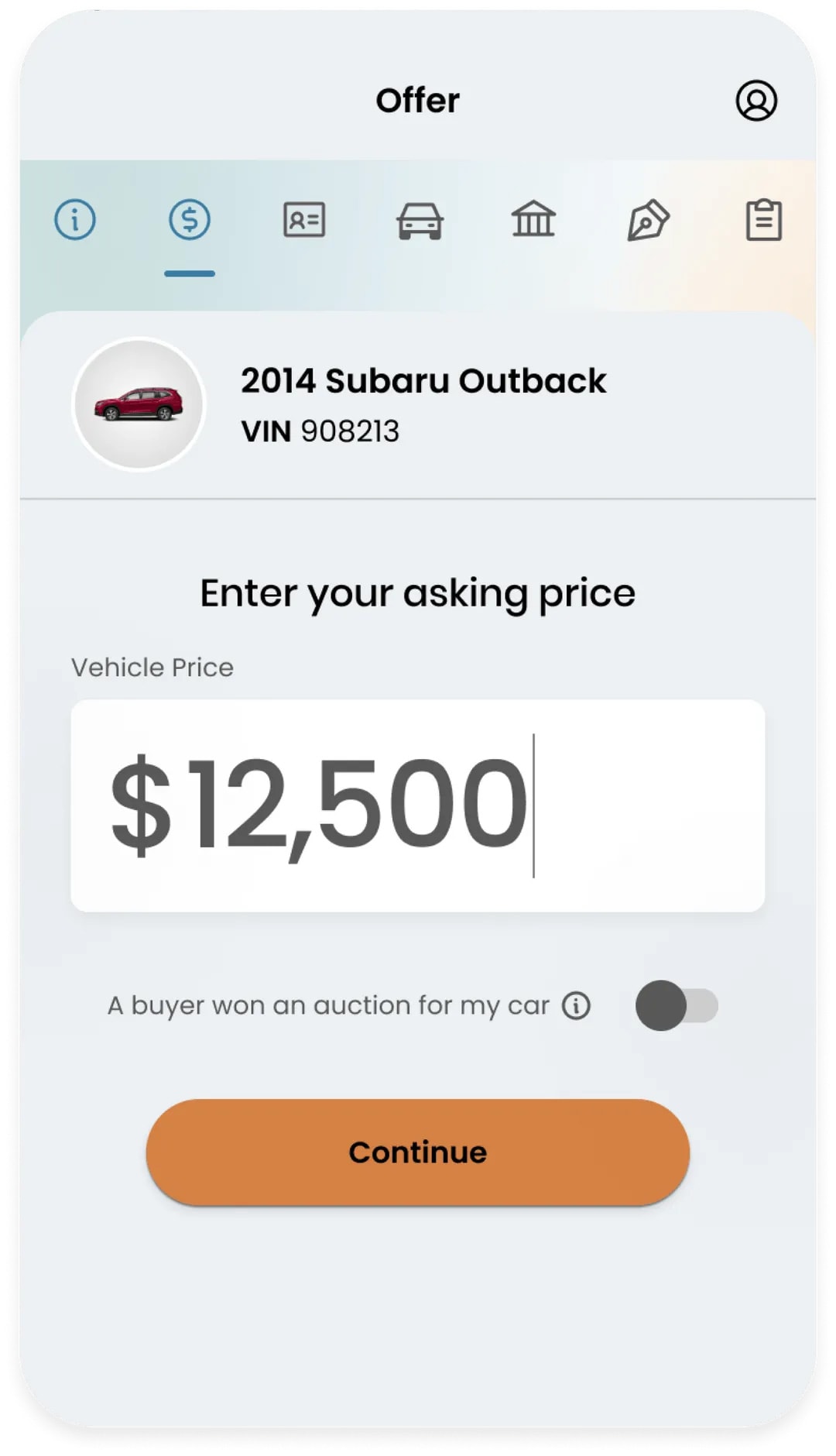Open the user profile icon

pos(755,101)
